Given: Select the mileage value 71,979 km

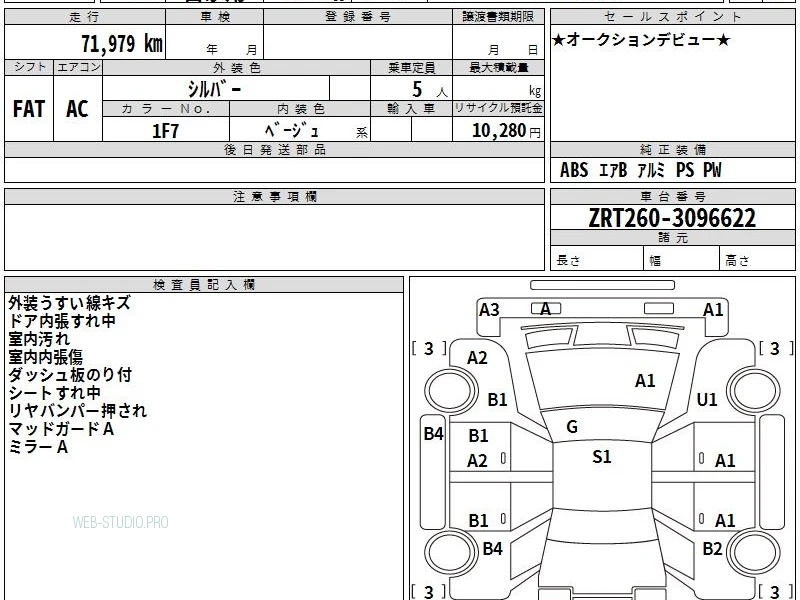Looking at the screenshot, I should click(x=122, y=43).
